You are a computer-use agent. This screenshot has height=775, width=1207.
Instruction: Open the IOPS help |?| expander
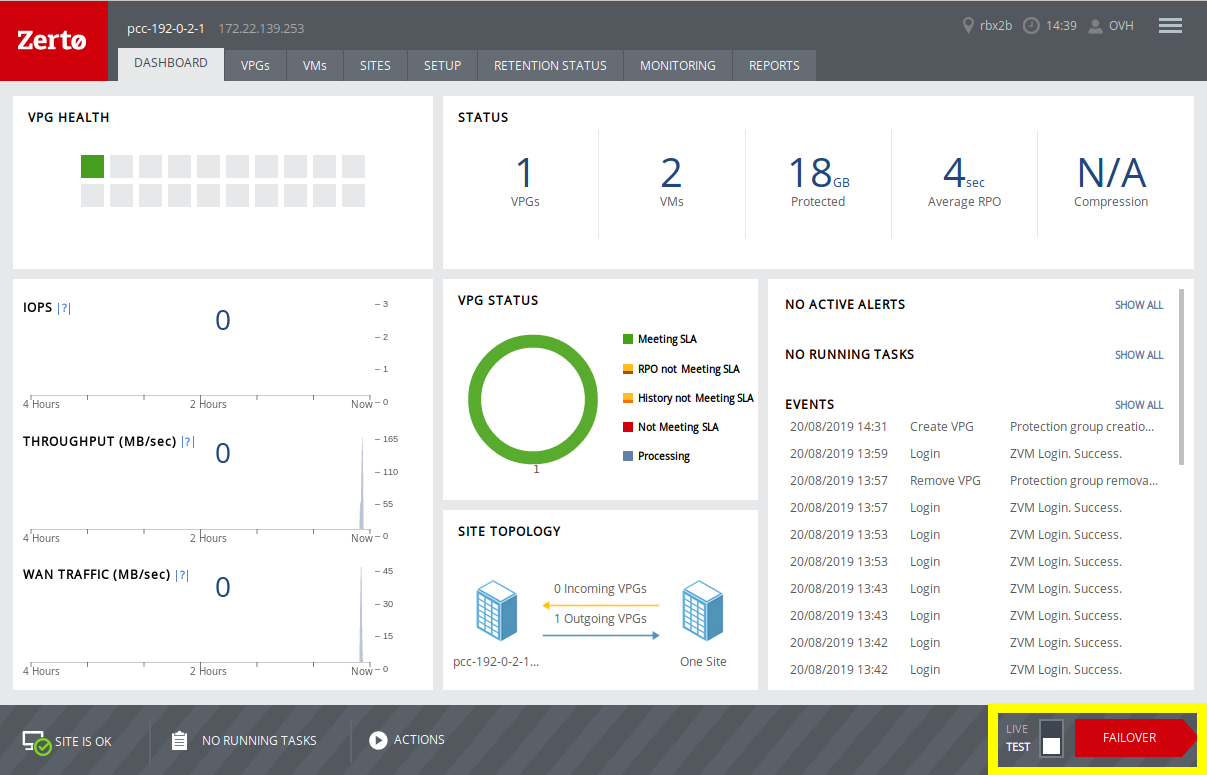click(64, 308)
